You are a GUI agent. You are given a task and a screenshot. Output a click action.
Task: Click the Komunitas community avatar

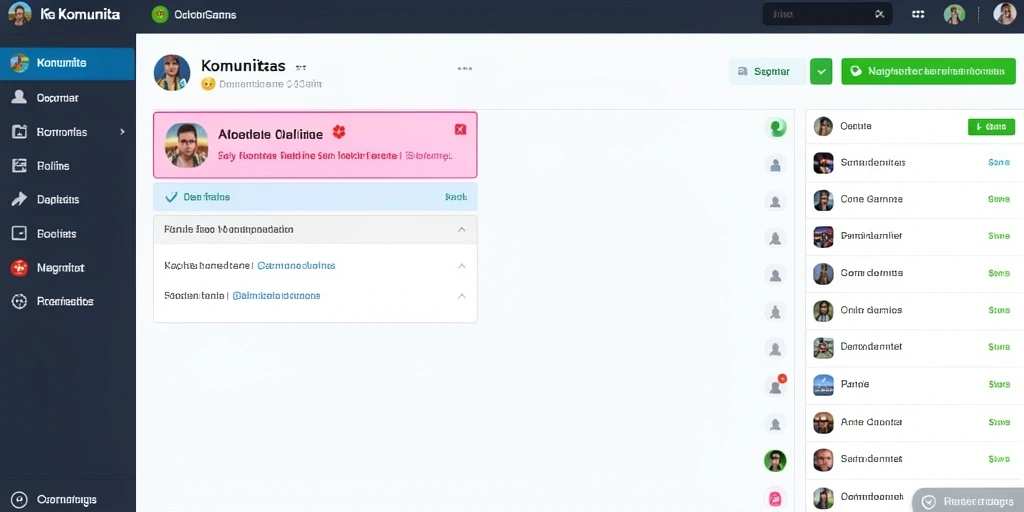172,72
